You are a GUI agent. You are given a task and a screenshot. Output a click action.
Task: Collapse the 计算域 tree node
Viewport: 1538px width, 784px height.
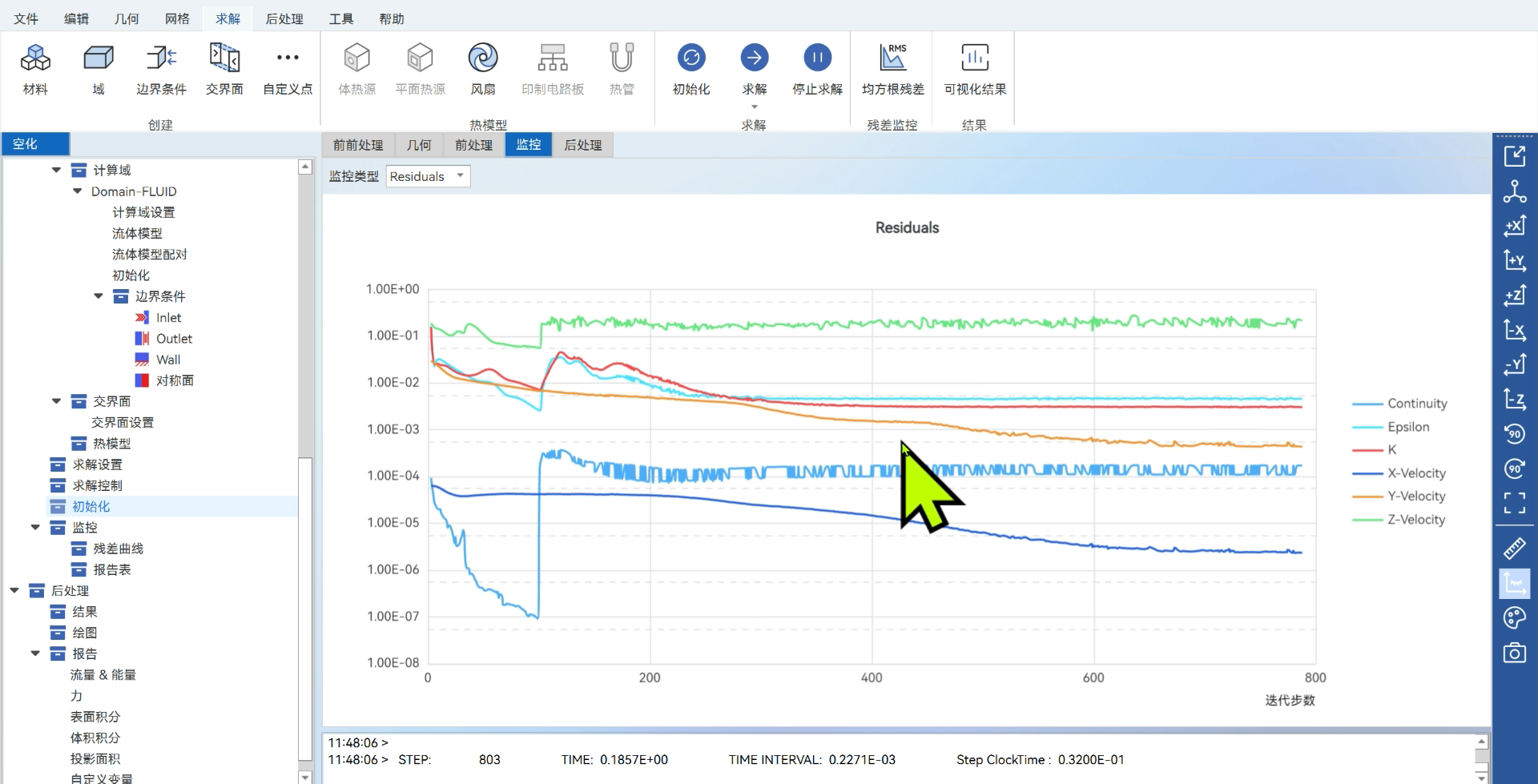coord(56,170)
